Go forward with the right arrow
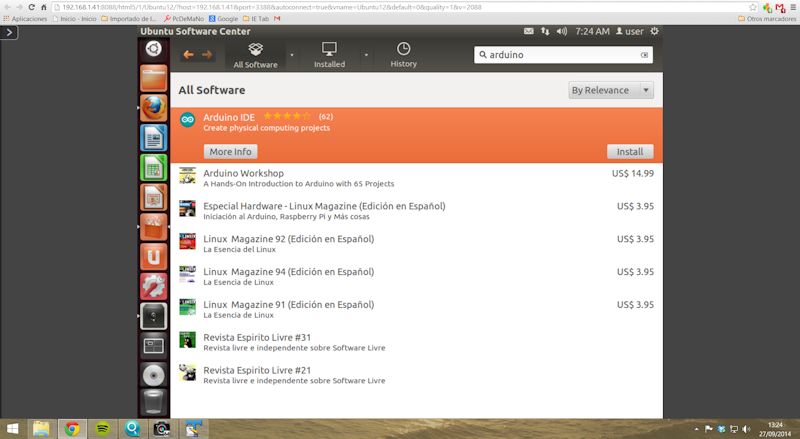Image resolution: width=800 pixels, height=439 pixels. pyautogui.click(x=207, y=55)
